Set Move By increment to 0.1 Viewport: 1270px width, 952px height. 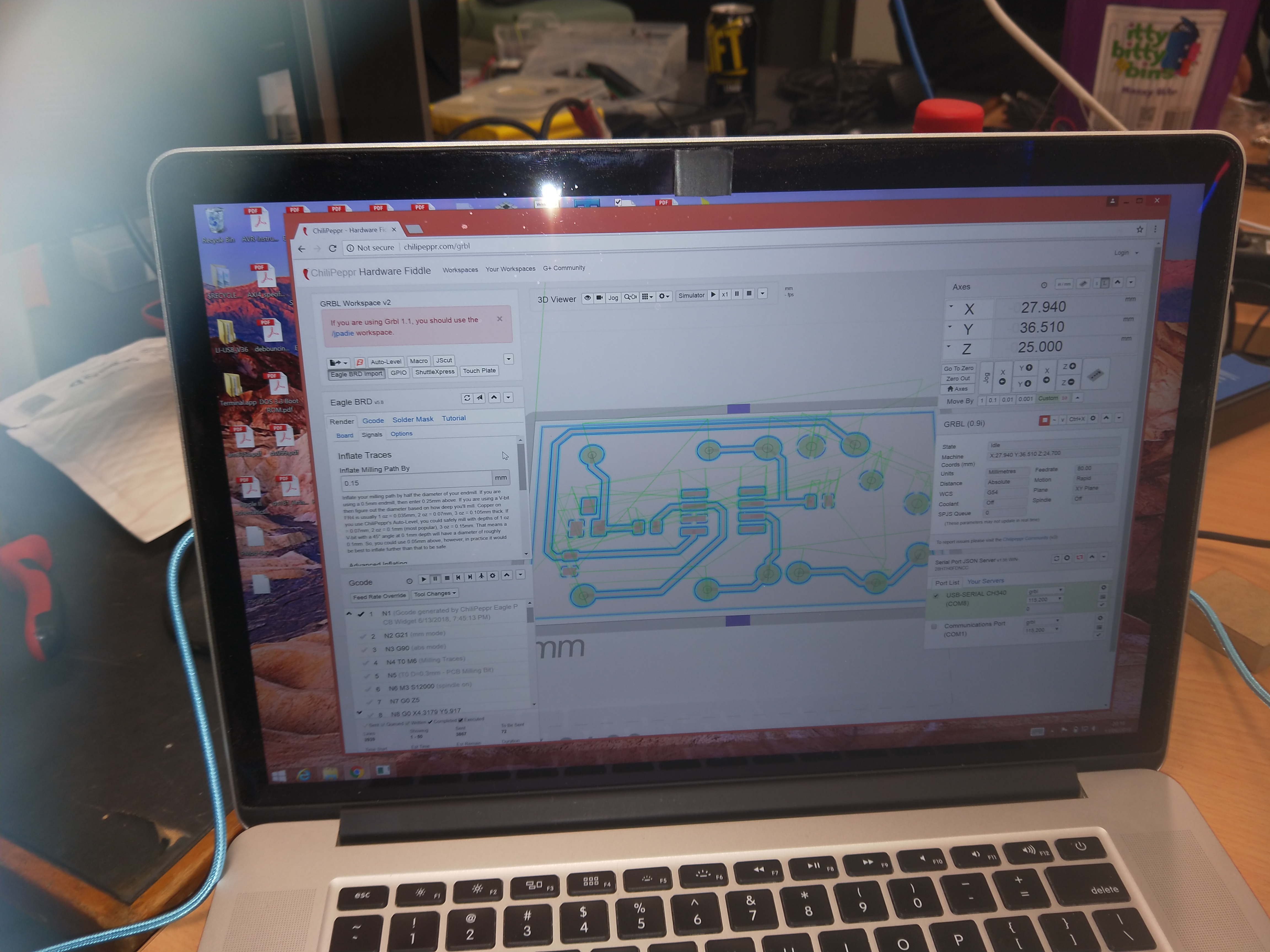pyautogui.click(x=993, y=400)
